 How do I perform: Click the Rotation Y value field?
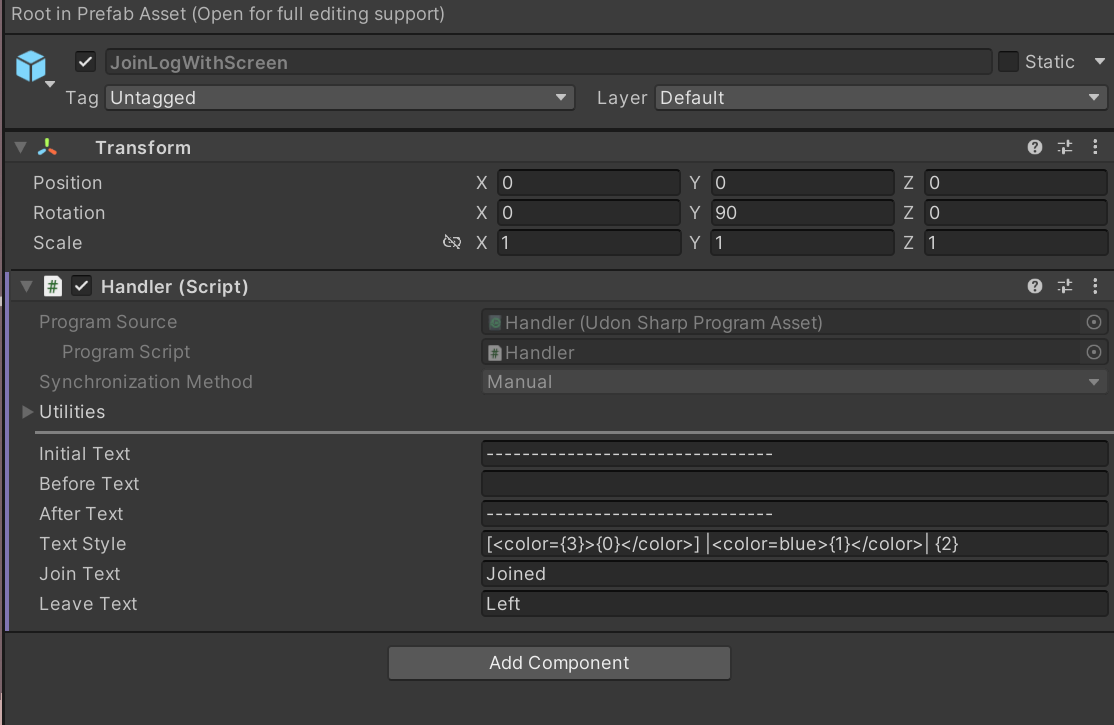pyautogui.click(x=802, y=213)
